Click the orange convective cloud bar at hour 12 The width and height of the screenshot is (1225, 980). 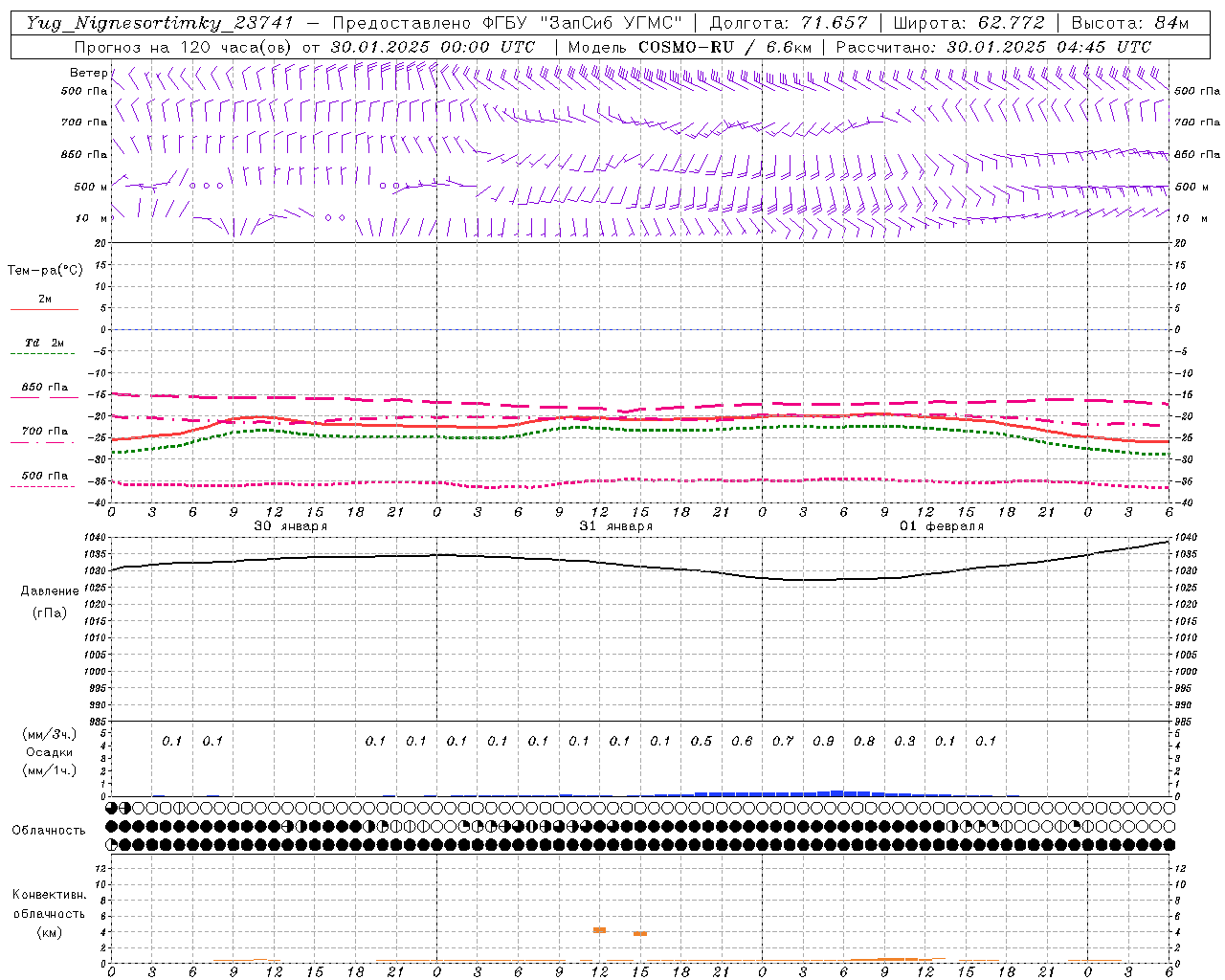[x=600, y=930]
